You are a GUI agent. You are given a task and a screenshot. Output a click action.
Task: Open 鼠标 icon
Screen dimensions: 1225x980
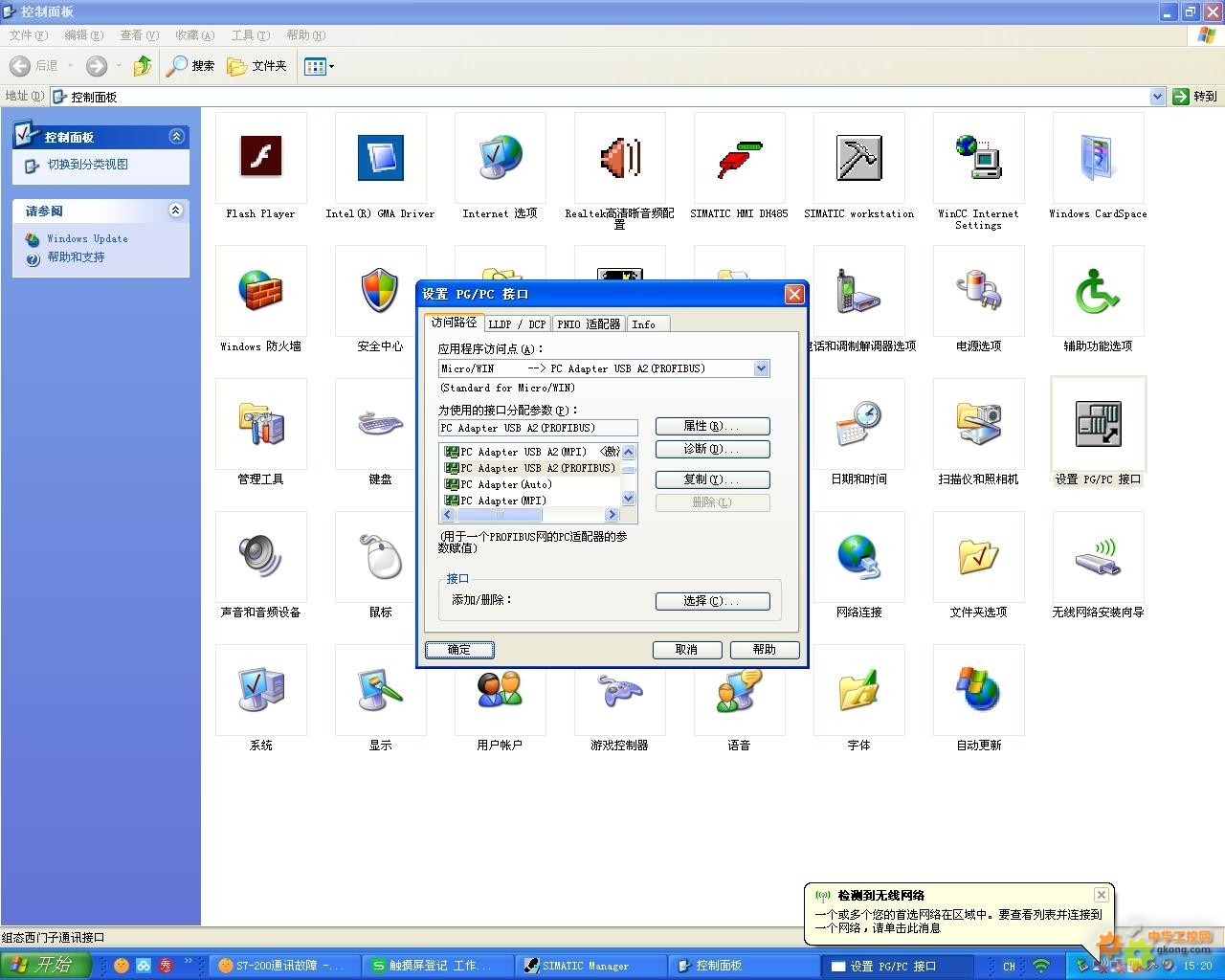click(380, 557)
